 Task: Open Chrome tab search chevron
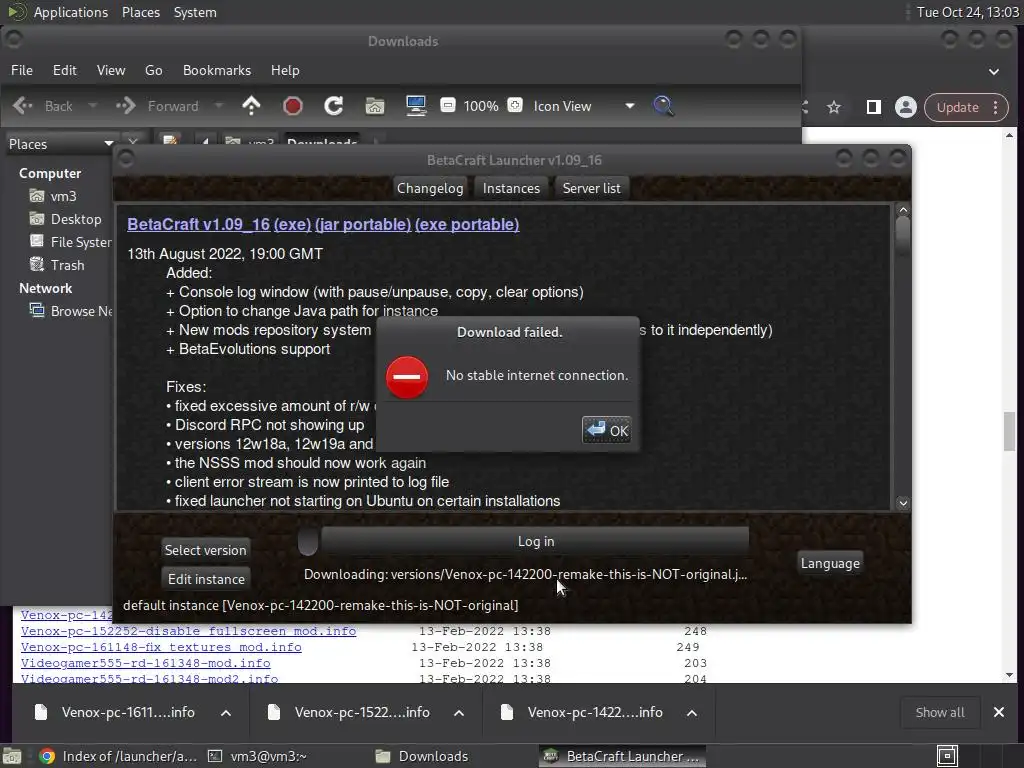[993, 72]
